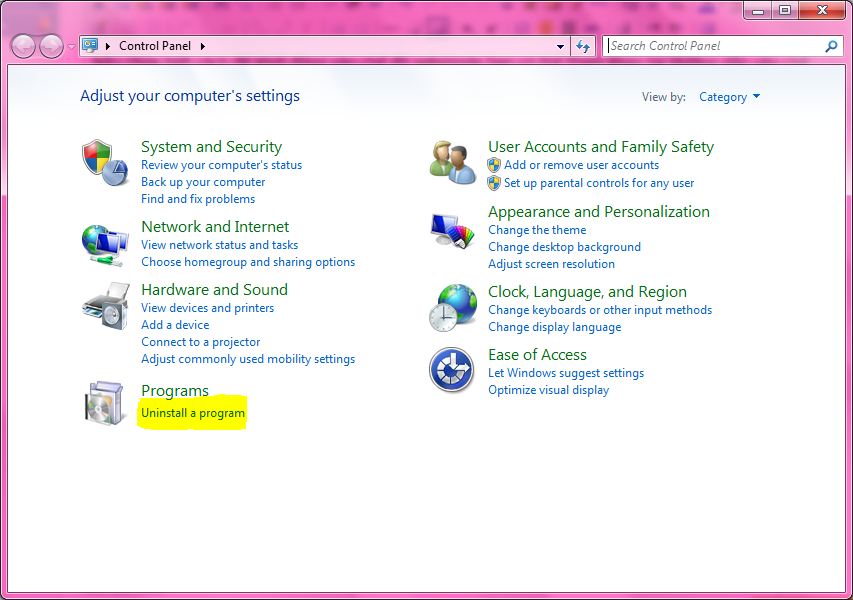Close the Control Panel window
853x600 pixels.
coord(822,10)
